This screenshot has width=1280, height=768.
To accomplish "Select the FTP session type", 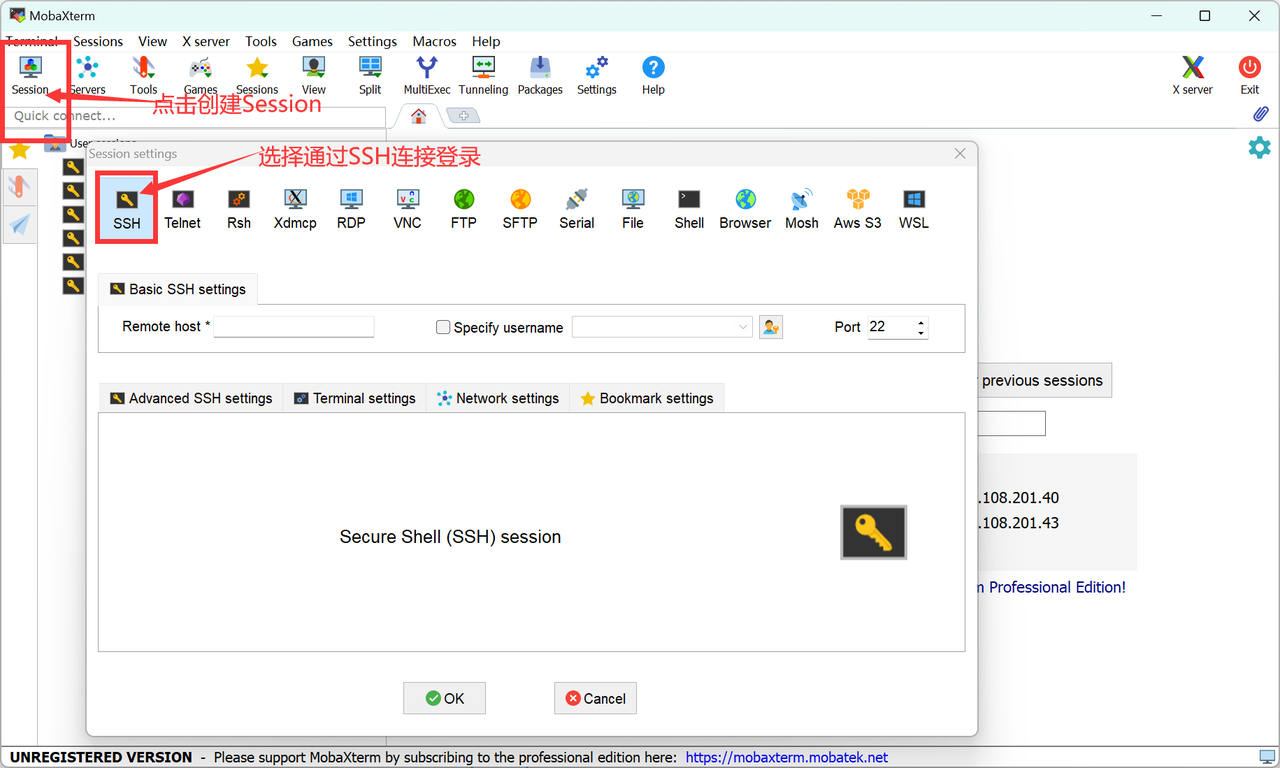I will click(x=464, y=209).
